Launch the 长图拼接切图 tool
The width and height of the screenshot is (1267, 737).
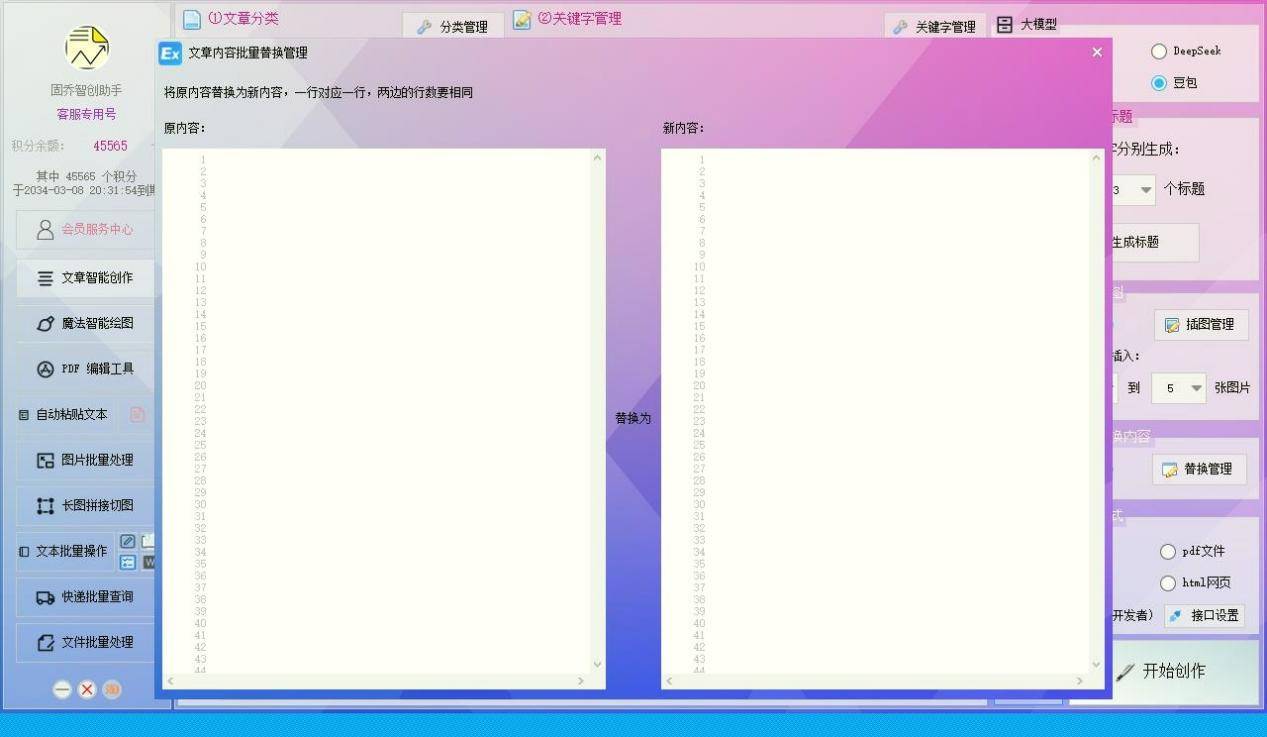point(86,506)
